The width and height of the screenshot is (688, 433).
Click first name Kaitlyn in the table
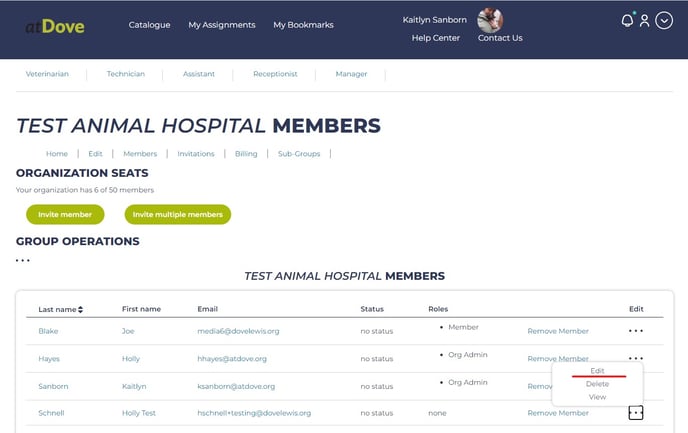tap(134, 386)
